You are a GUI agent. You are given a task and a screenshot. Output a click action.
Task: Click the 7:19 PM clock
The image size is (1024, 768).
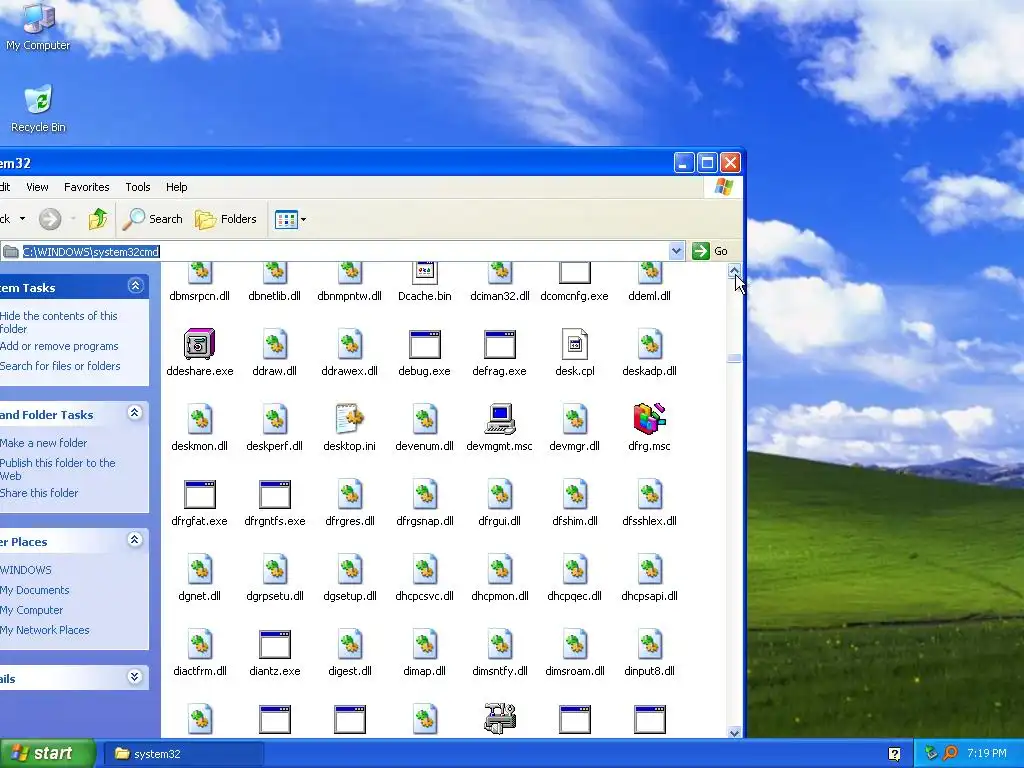[x=986, y=754]
